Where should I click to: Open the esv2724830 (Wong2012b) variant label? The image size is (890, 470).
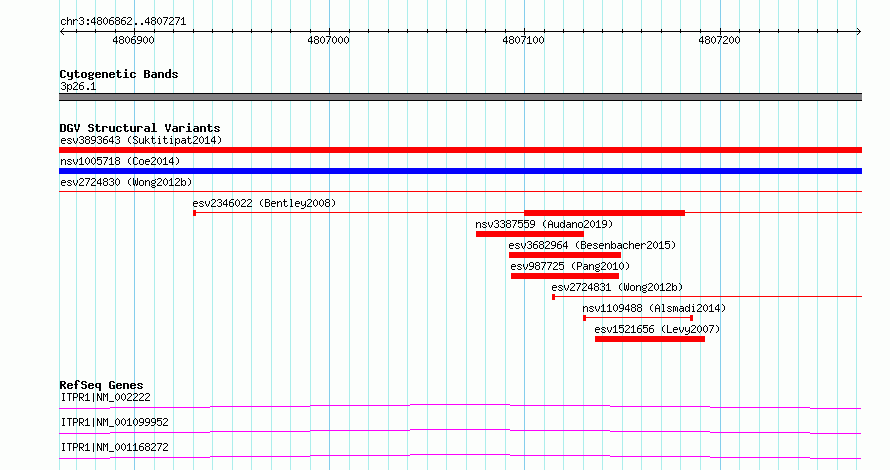[126, 182]
